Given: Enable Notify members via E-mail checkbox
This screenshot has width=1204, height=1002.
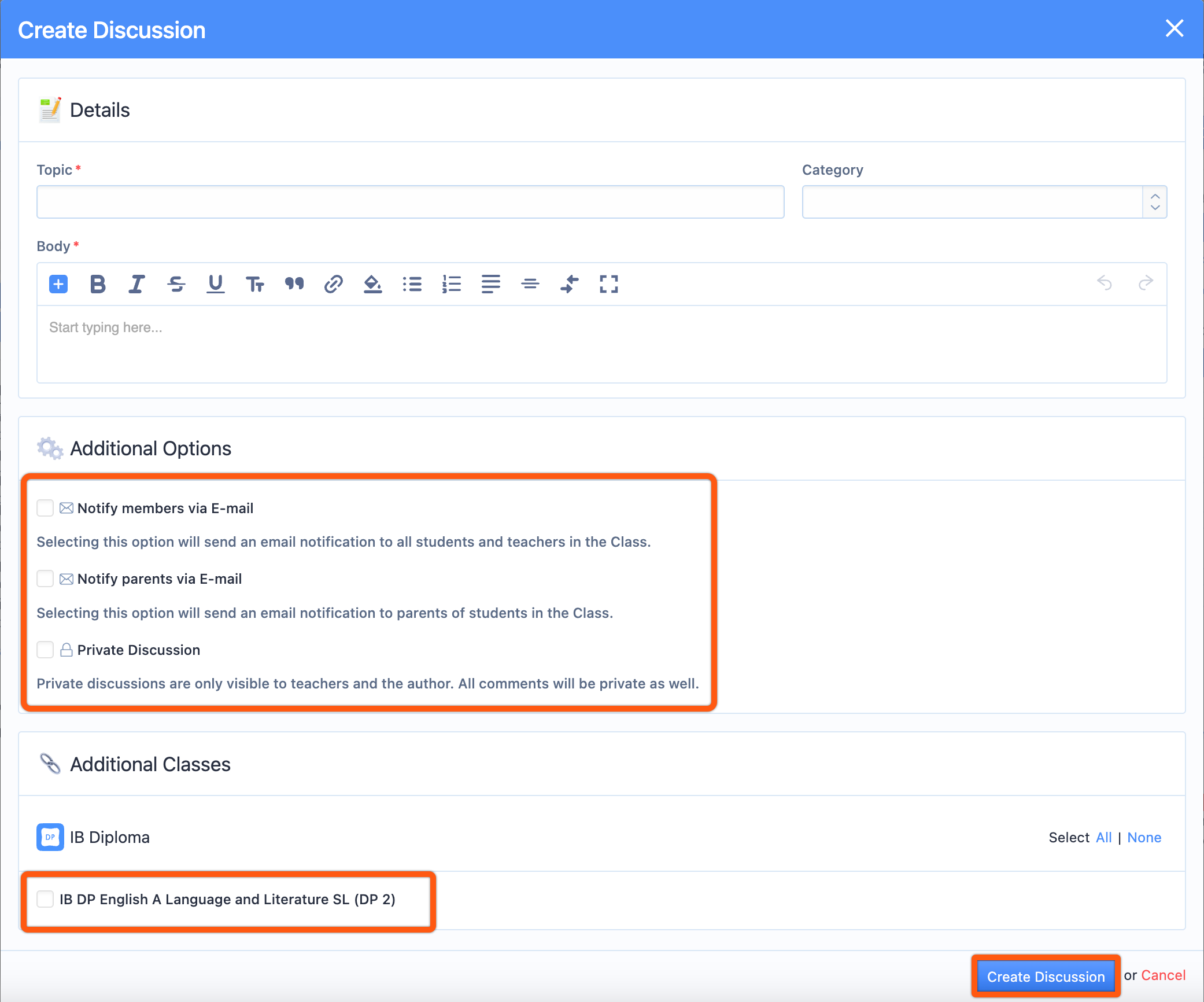Looking at the screenshot, I should (45, 508).
